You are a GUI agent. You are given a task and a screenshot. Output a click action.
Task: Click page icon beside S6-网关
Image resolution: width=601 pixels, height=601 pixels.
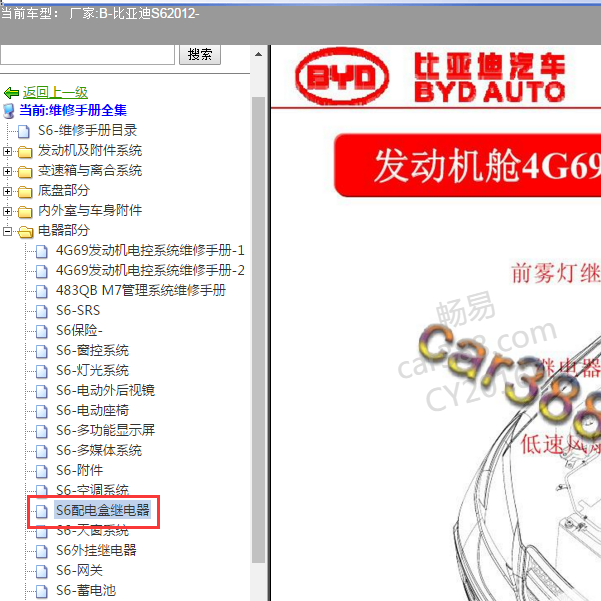(x=42, y=571)
